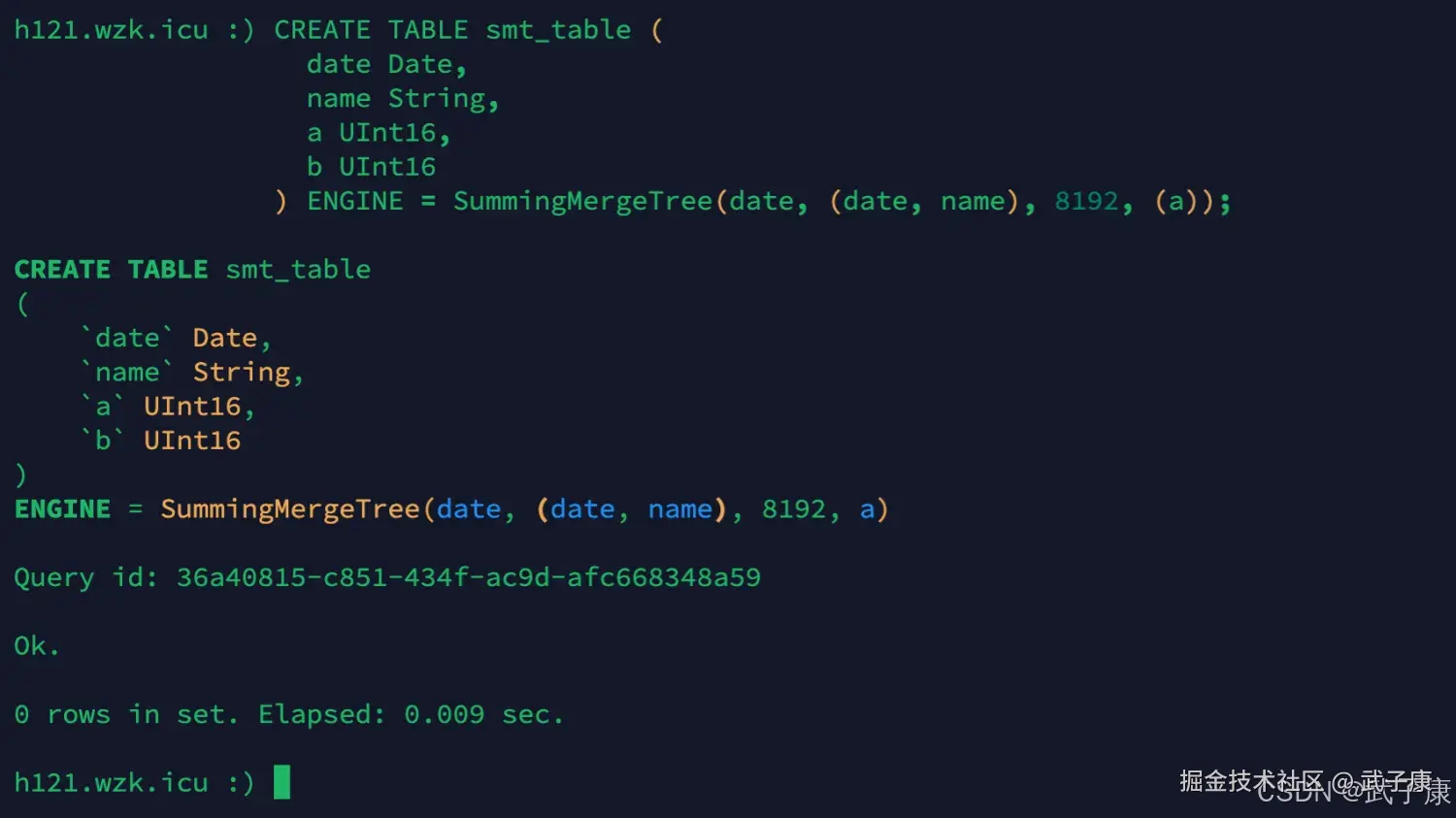Click the watermark text in the bottom-right corner
This screenshot has height=818, width=1456.
click(x=1314, y=786)
